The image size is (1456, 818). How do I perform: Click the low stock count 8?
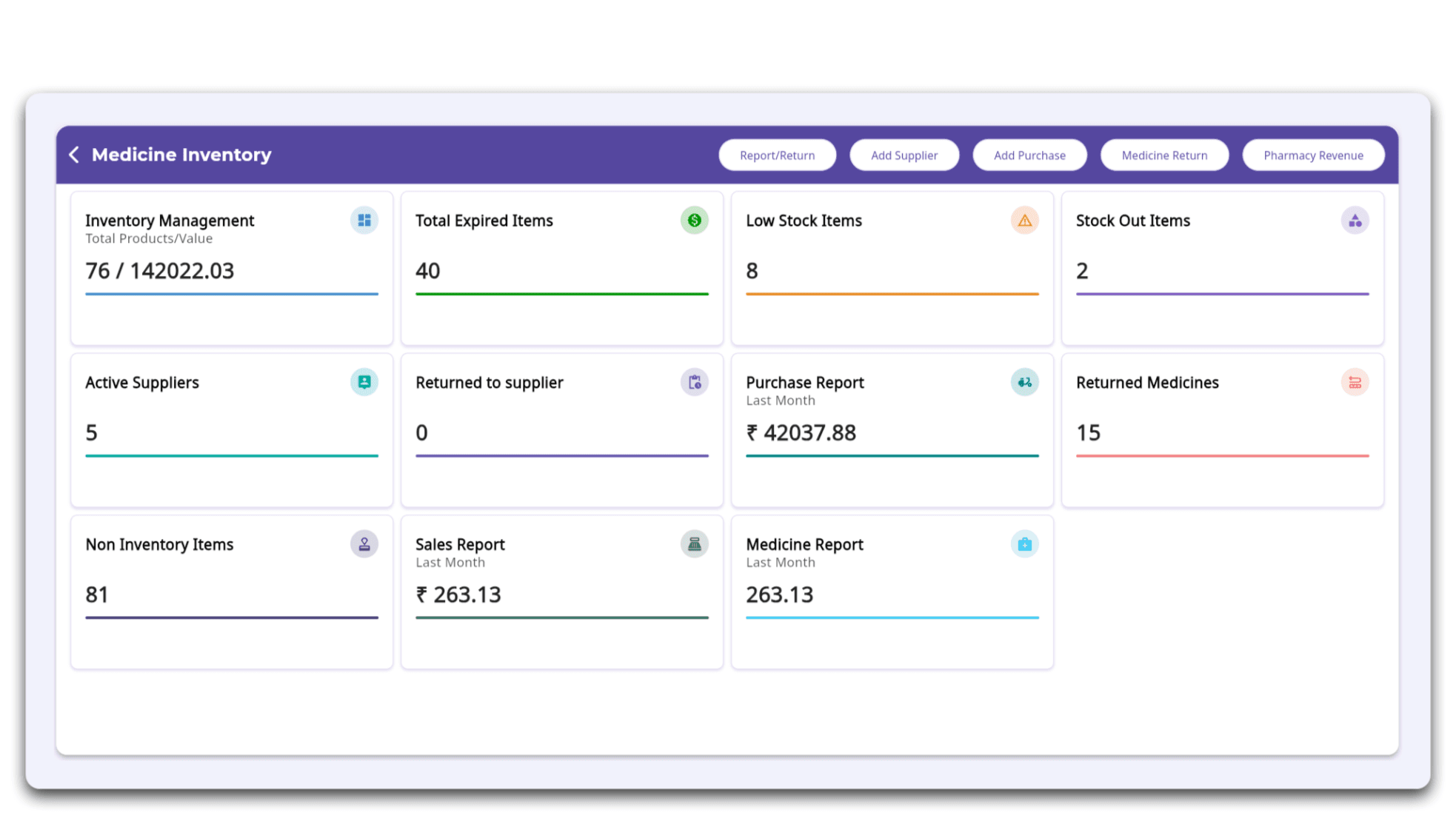(x=752, y=271)
